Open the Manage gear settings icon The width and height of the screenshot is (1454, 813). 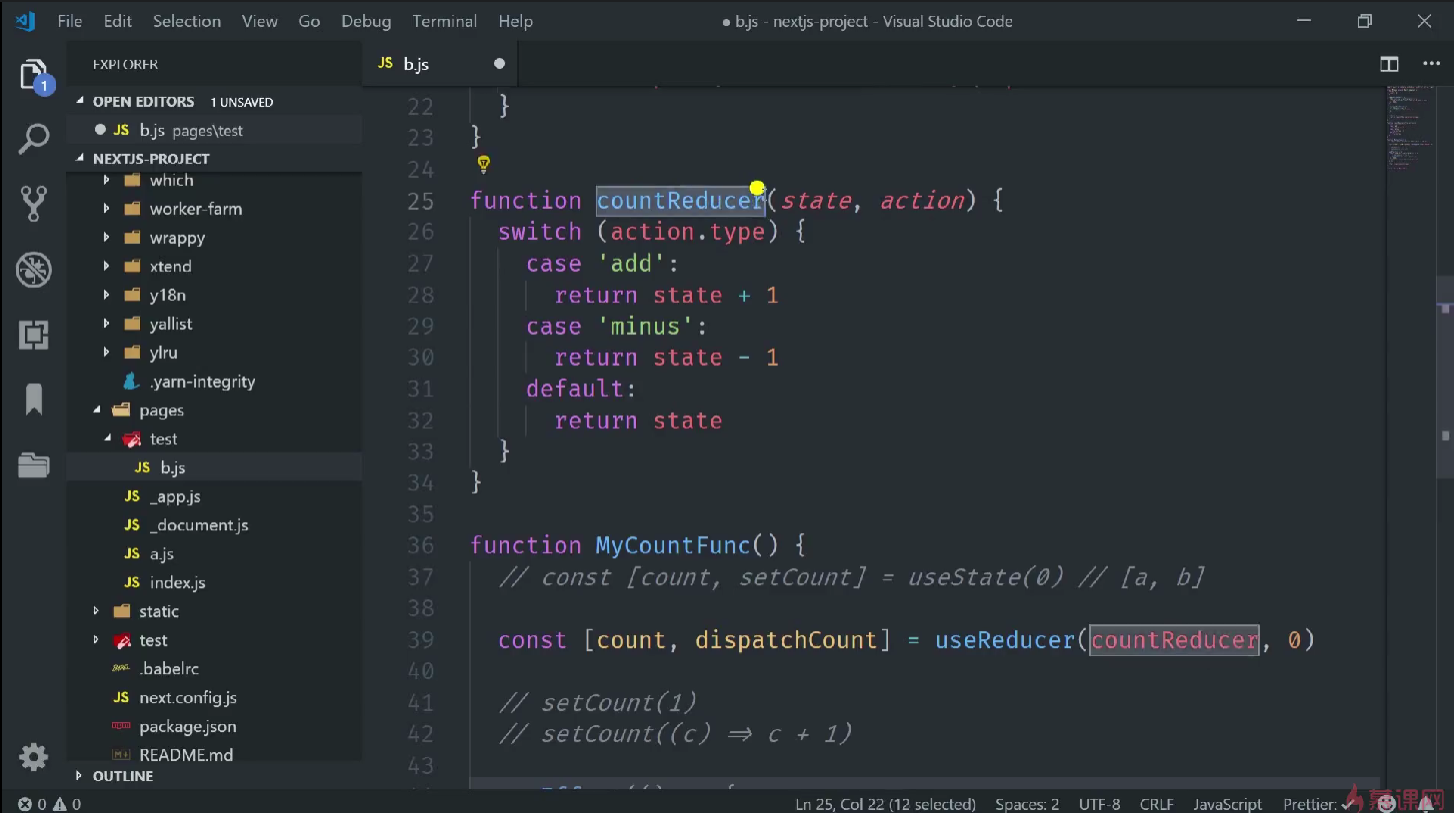tap(33, 757)
